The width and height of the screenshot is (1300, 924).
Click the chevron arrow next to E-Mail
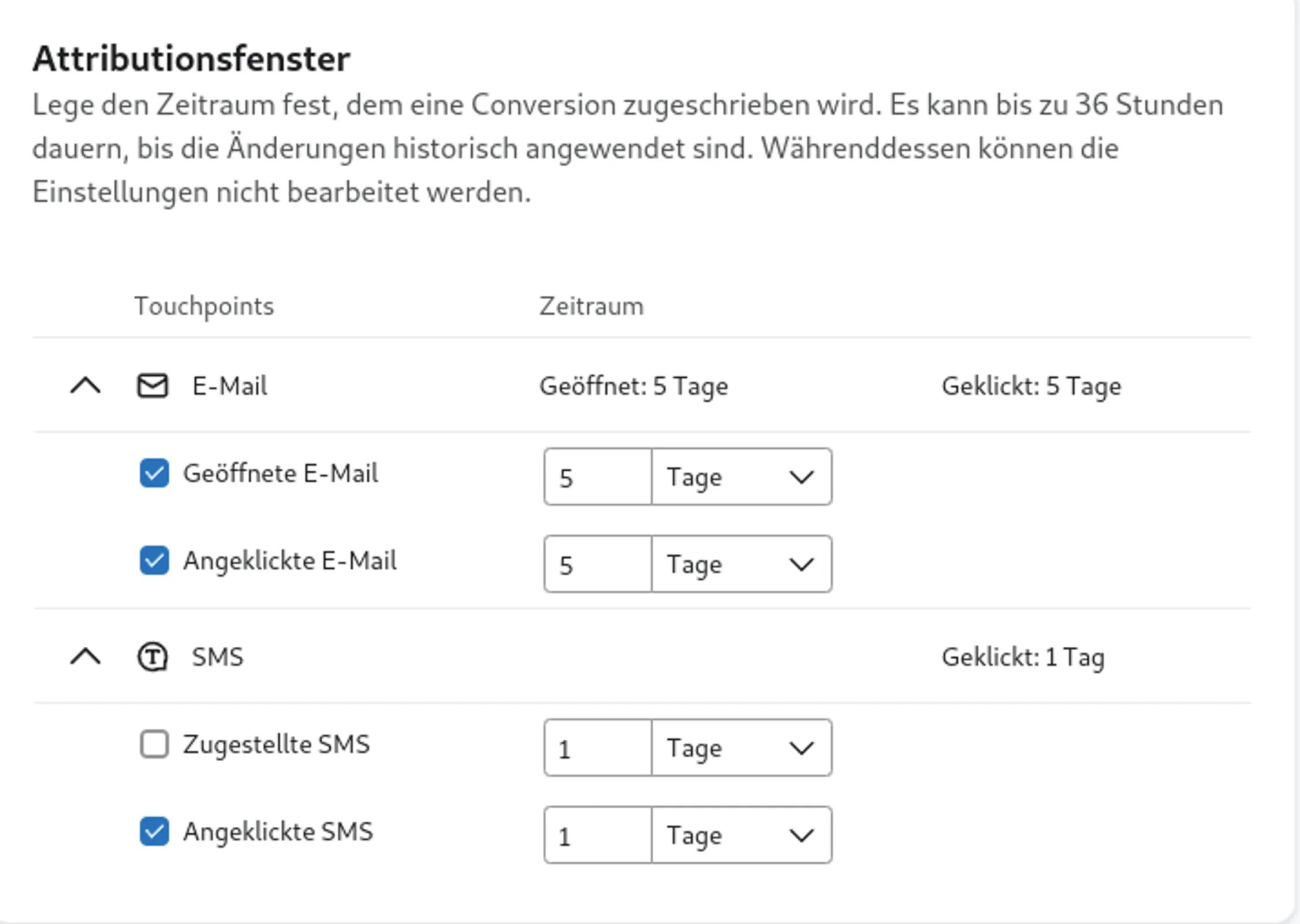coord(85,384)
